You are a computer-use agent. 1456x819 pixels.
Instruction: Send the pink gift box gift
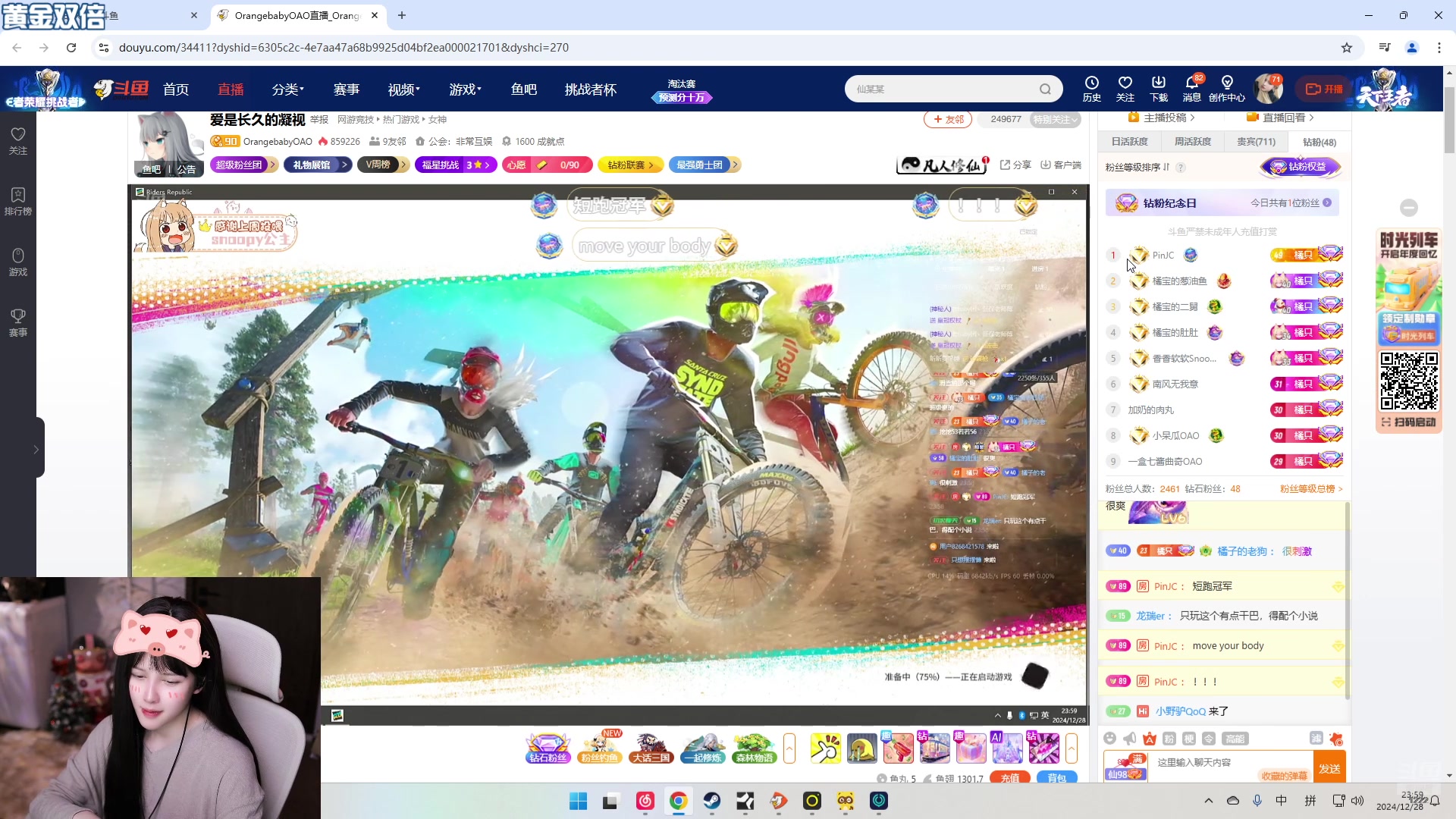pos(971,748)
